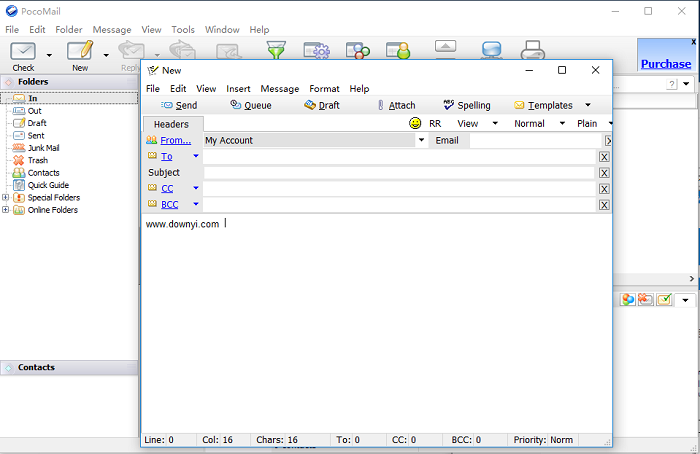Switch to the Headers tab
Image resolution: width=700 pixels, height=454 pixels.
pos(171,124)
